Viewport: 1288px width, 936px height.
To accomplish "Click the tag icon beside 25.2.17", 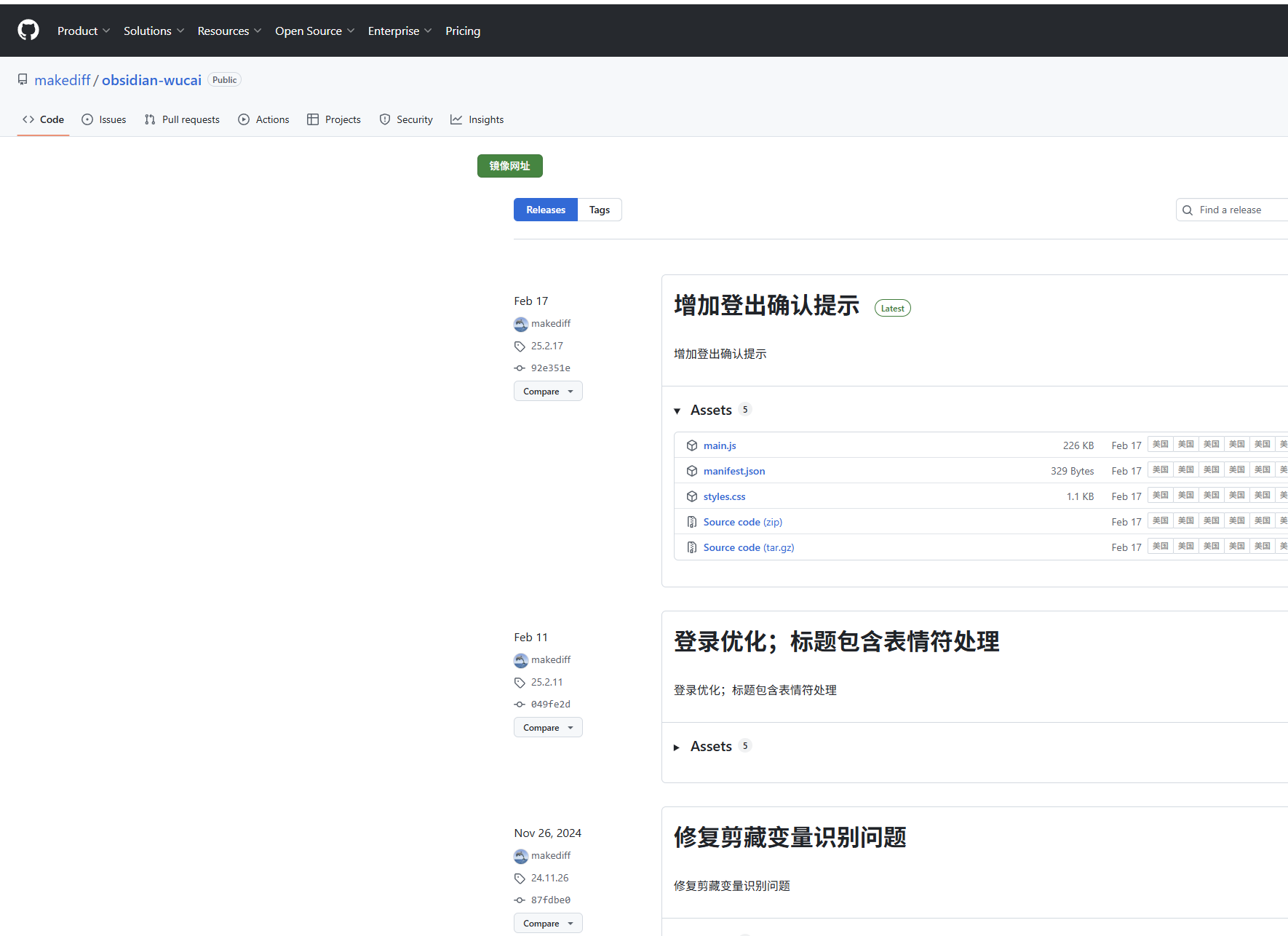I will (520, 346).
